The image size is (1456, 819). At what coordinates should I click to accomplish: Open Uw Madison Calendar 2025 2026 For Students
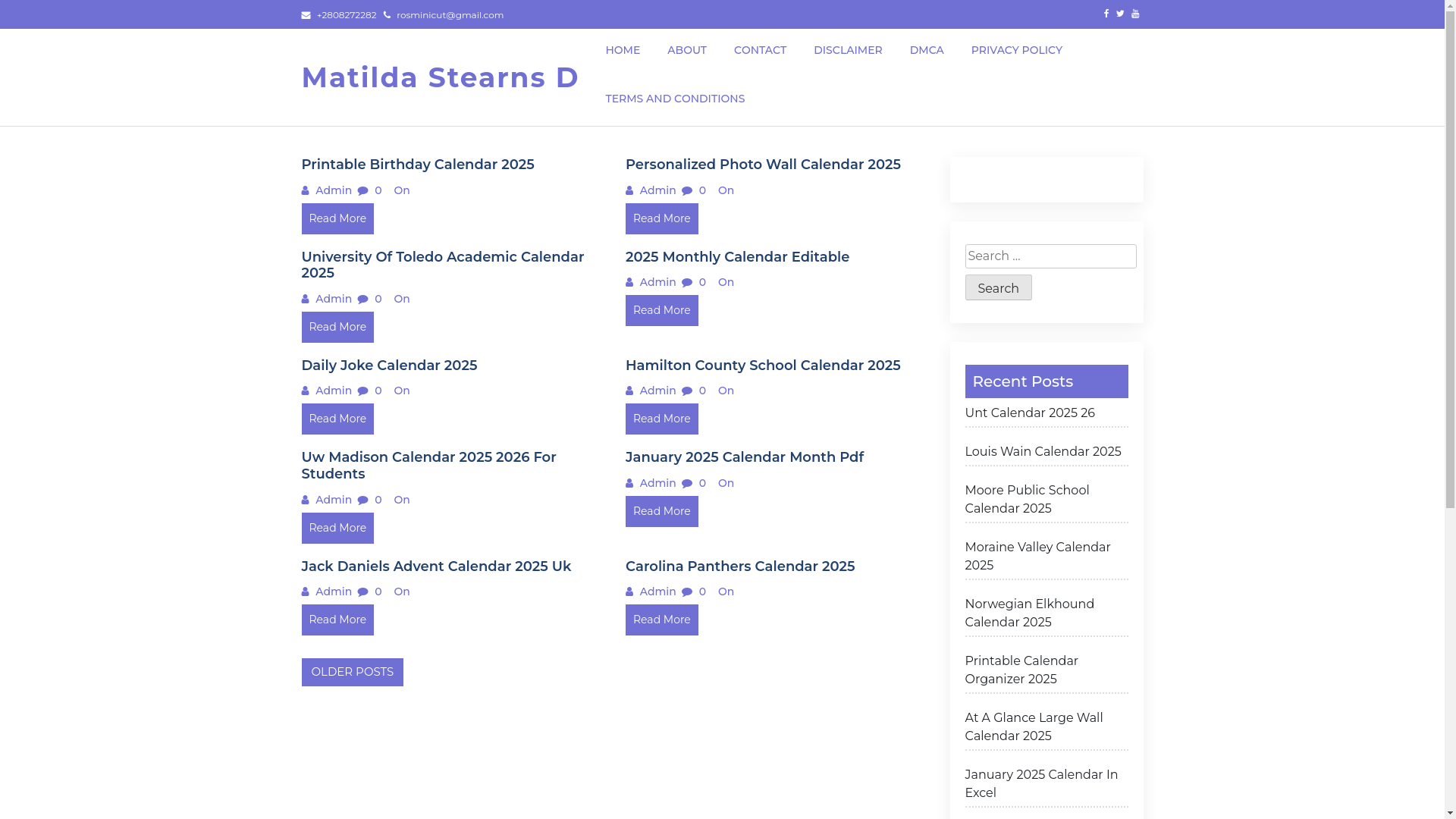pos(428,466)
